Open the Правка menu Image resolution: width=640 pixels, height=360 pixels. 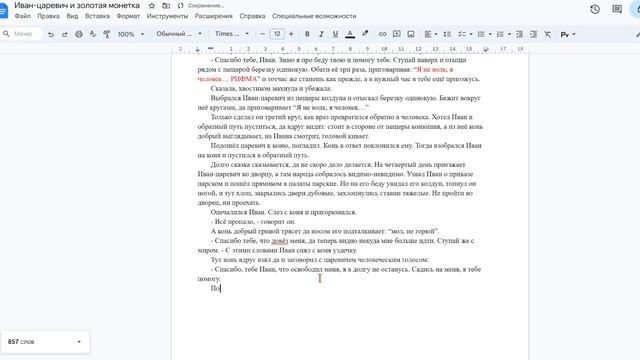point(48,16)
